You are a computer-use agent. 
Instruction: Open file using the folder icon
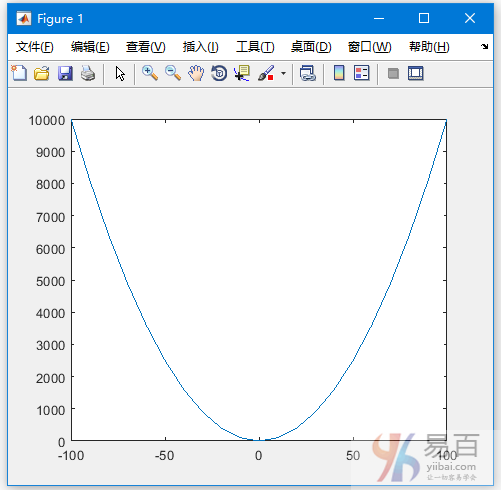pyautogui.click(x=42, y=73)
